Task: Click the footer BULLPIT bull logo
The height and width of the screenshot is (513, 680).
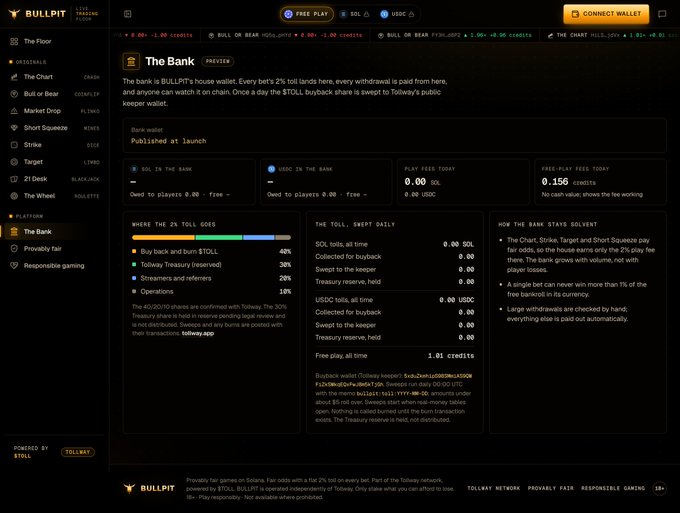Action: point(129,488)
